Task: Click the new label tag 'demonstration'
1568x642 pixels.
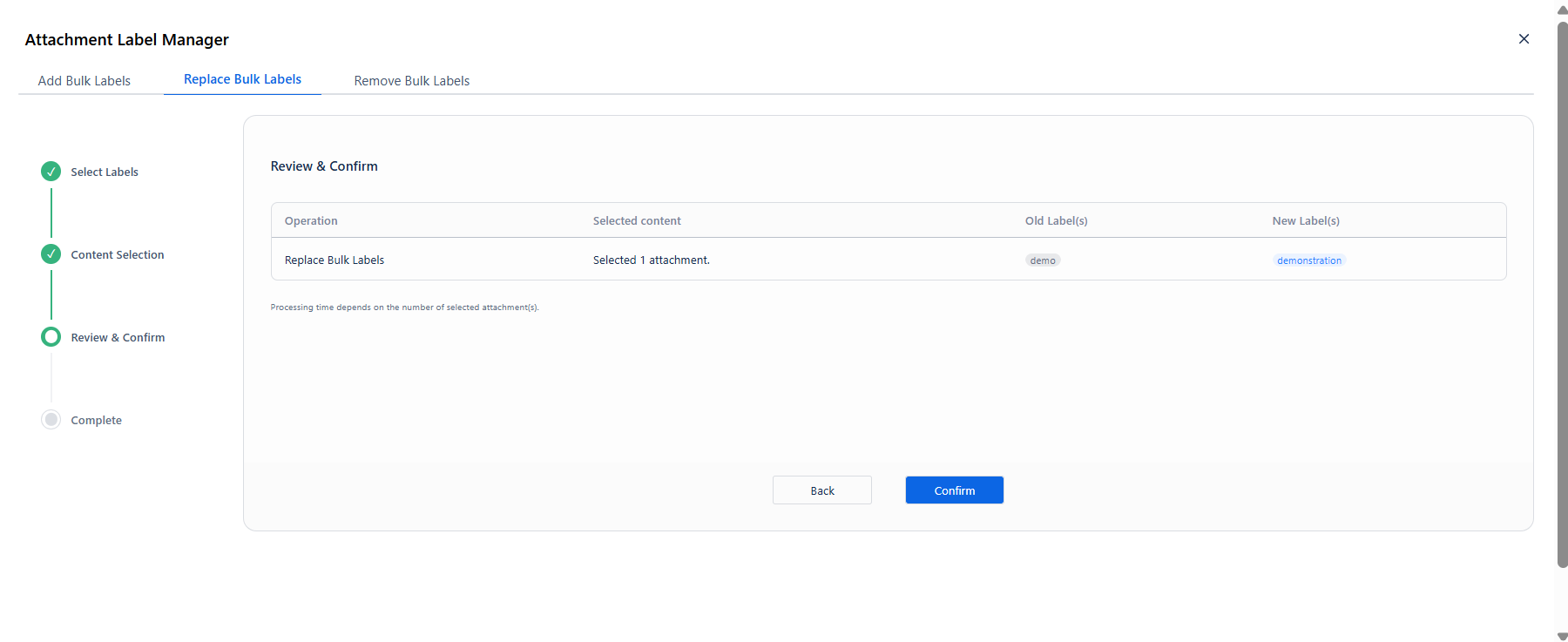Action: 1309,260
